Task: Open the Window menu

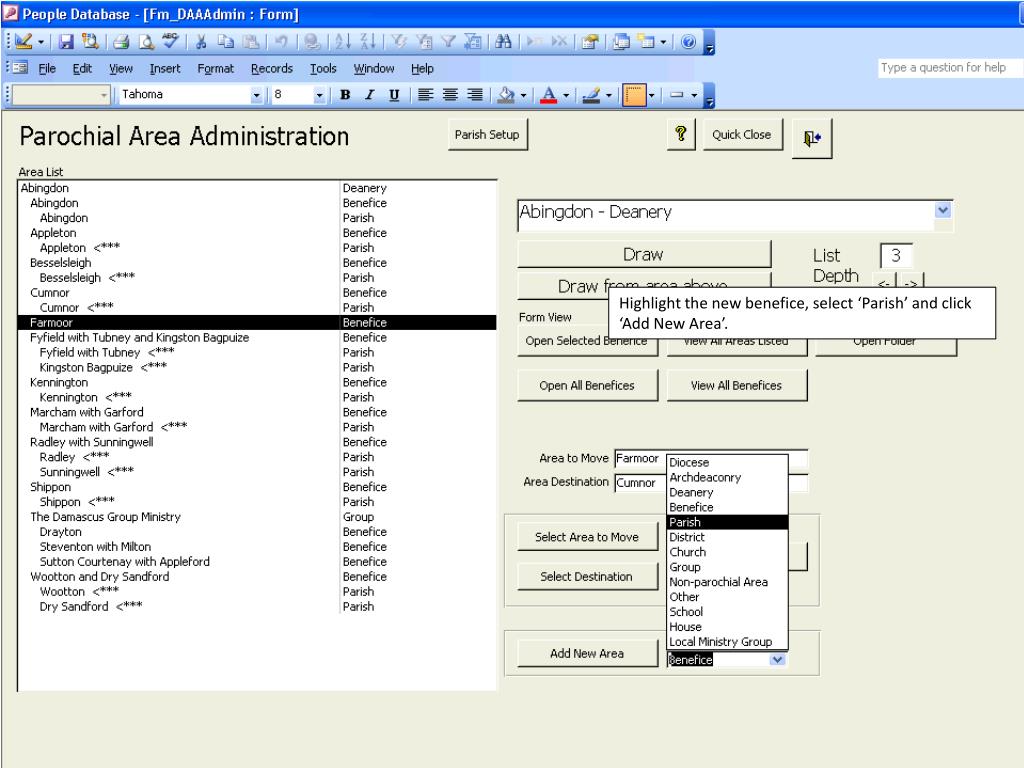Action: pyautogui.click(x=374, y=69)
